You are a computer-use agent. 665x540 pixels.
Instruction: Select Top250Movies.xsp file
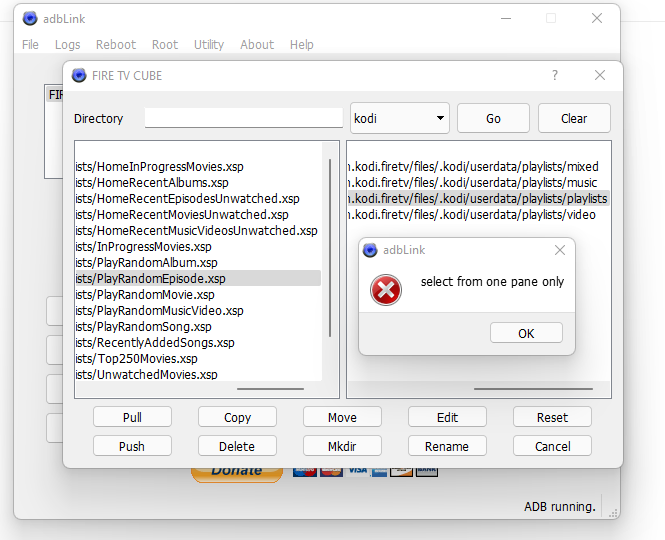(x=198, y=359)
